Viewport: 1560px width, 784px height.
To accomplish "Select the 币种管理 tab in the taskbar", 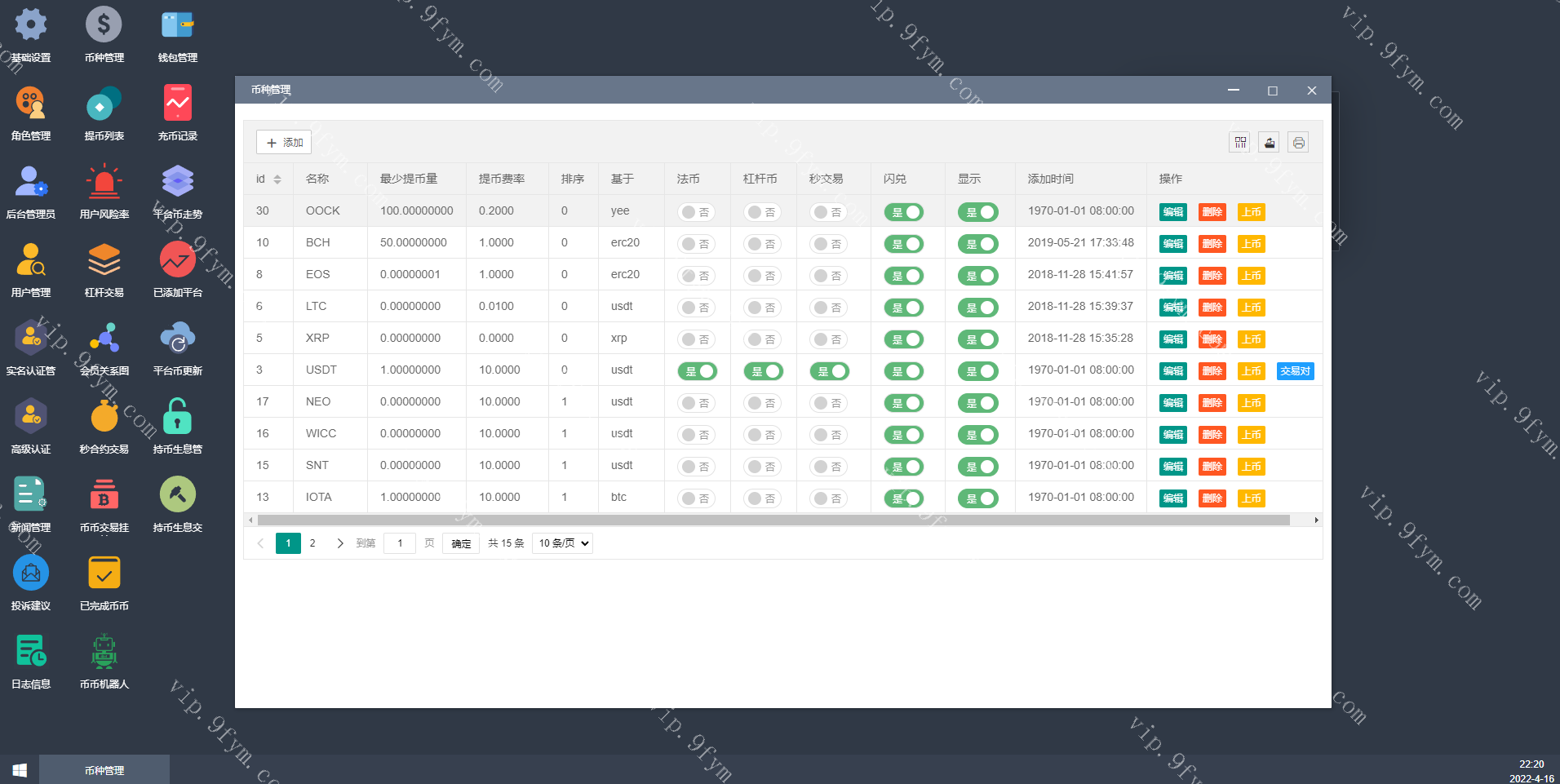I will 104,770.
